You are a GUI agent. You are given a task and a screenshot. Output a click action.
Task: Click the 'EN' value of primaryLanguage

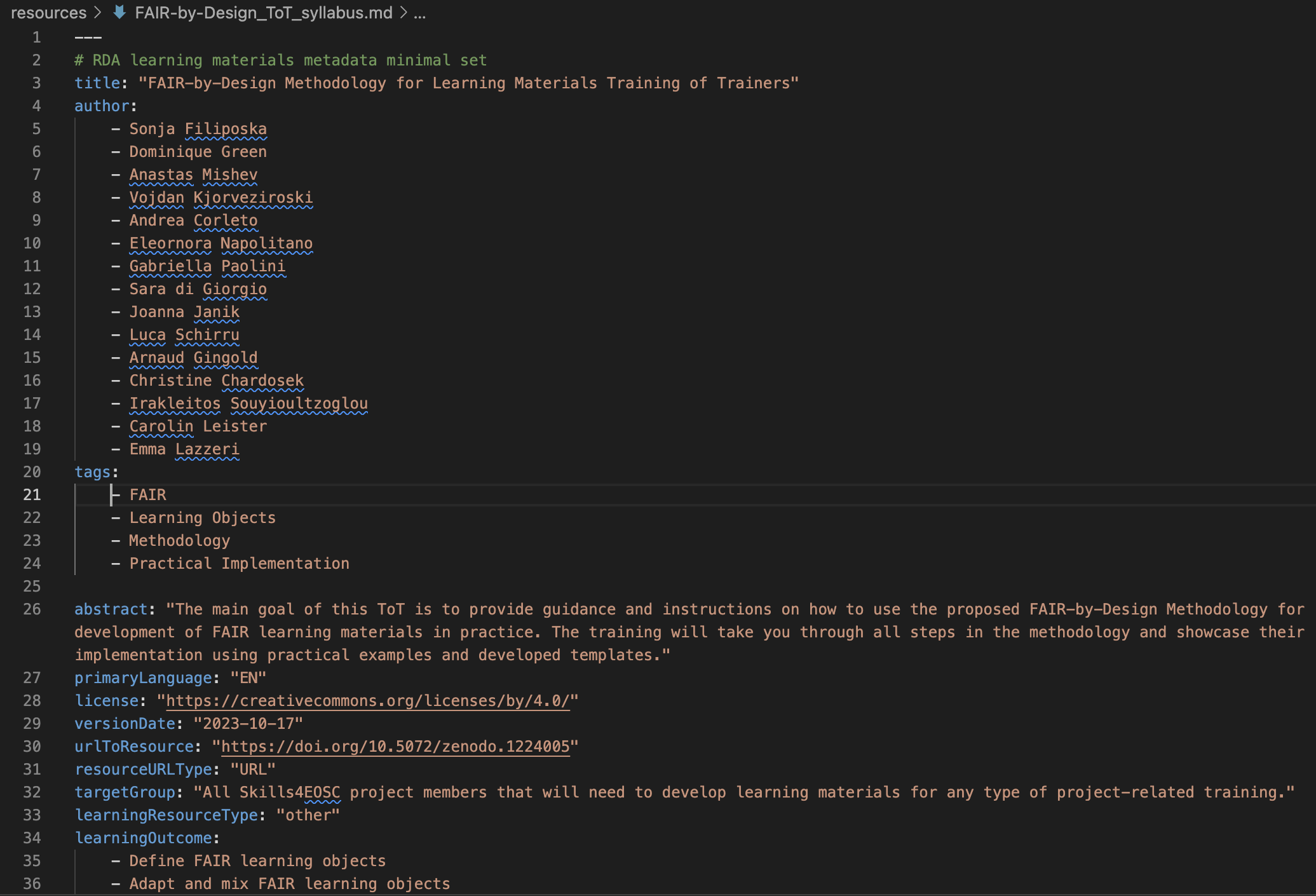point(249,677)
